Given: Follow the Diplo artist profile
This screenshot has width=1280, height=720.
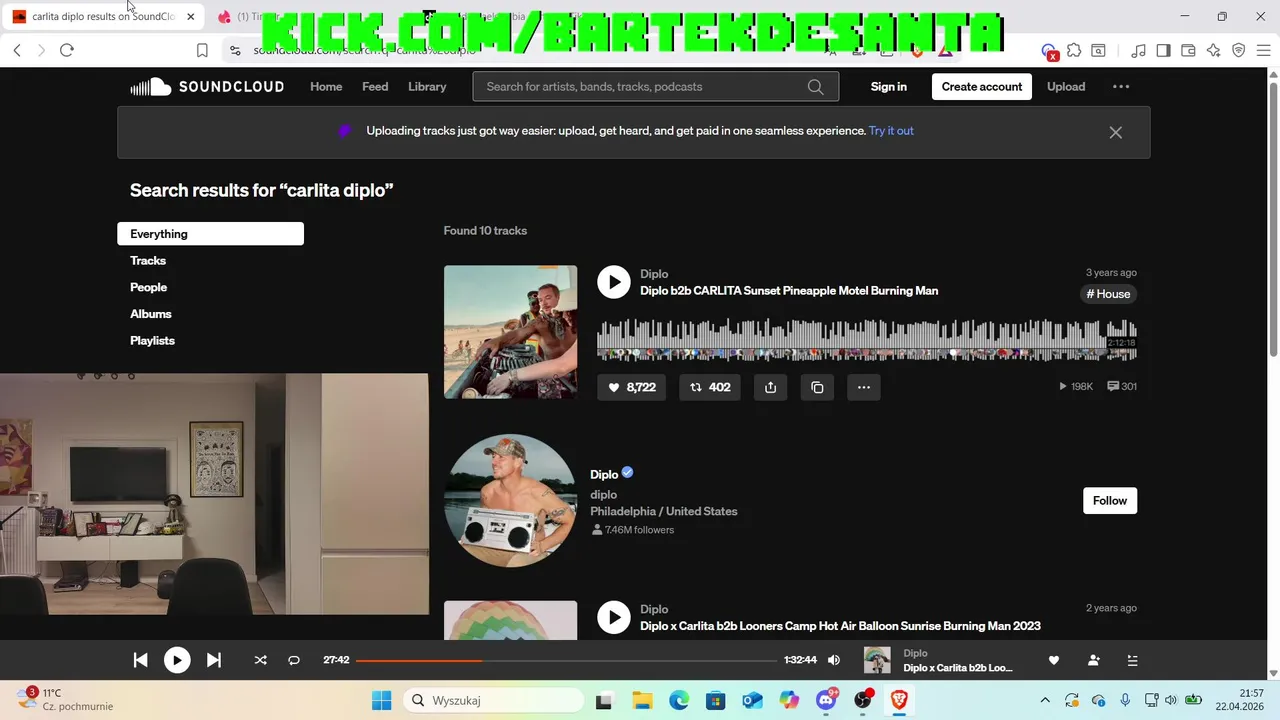Looking at the screenshot, I should (1110, 501).
